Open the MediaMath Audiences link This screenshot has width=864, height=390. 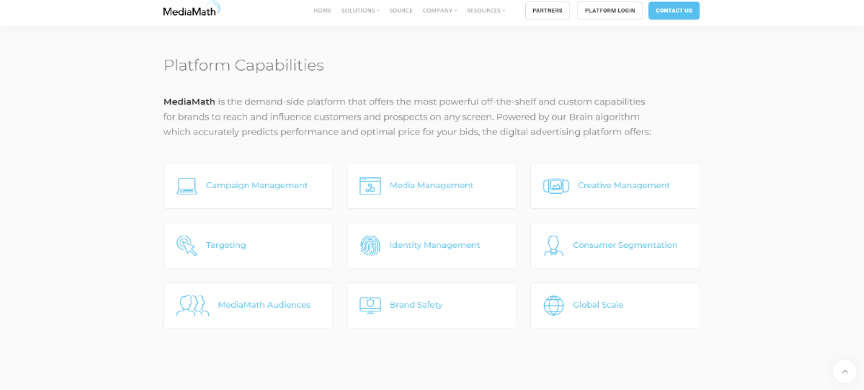tap(264, 305)
